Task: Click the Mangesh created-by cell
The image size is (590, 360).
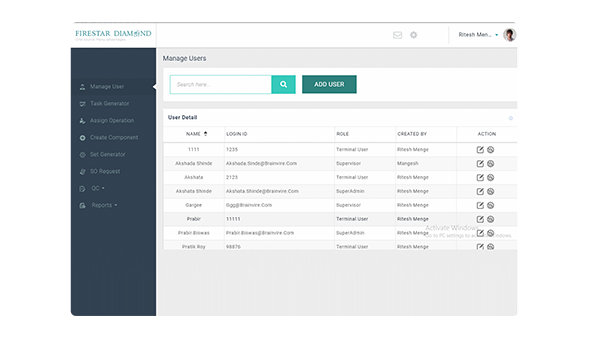Action: point(408,163)
